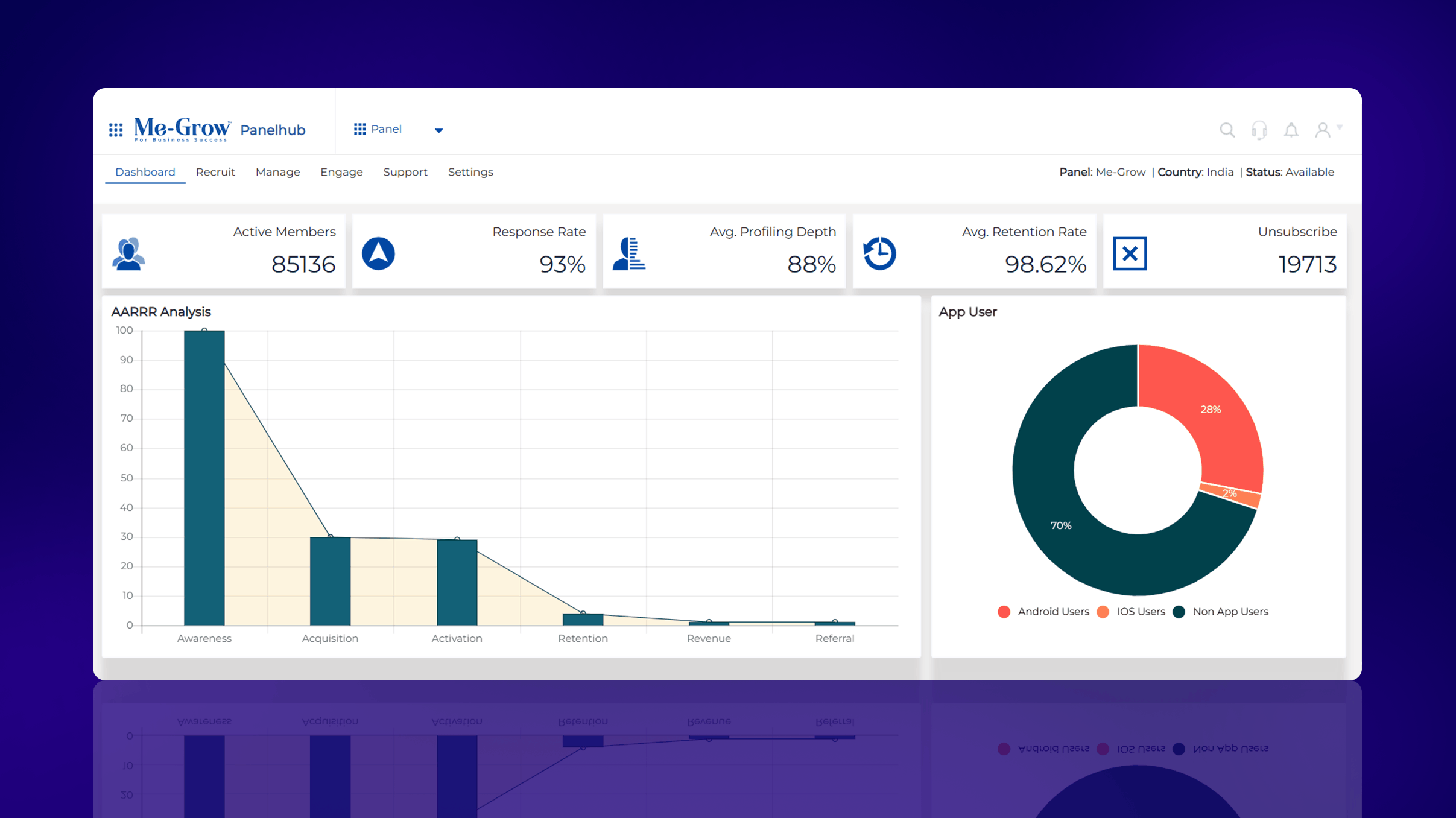1456x818 pixels.
Task: Toggle Android Users legend swatch
Action: 1004,612
